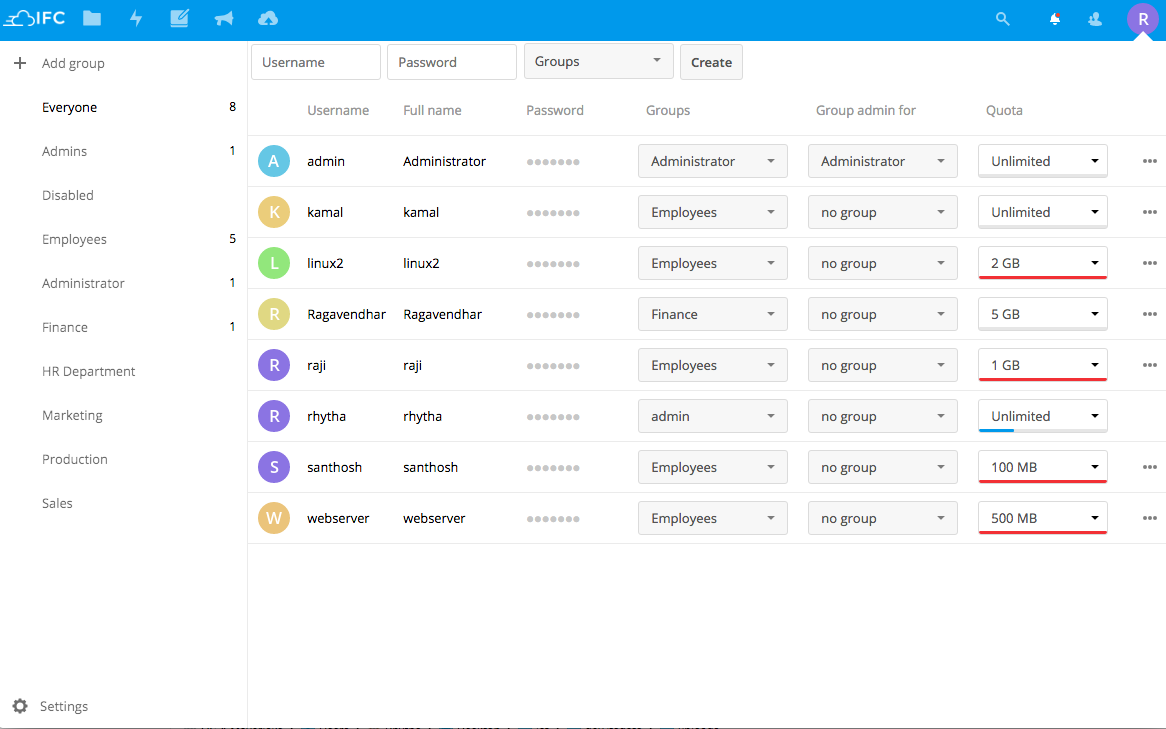Edit Administrator full name for admin

(445, 161)
